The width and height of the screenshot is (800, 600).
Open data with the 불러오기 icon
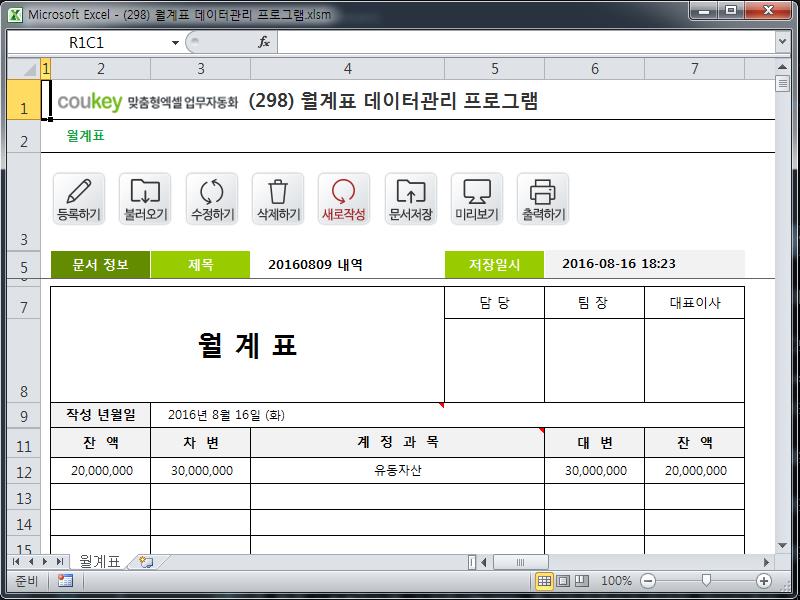[145, 198]
